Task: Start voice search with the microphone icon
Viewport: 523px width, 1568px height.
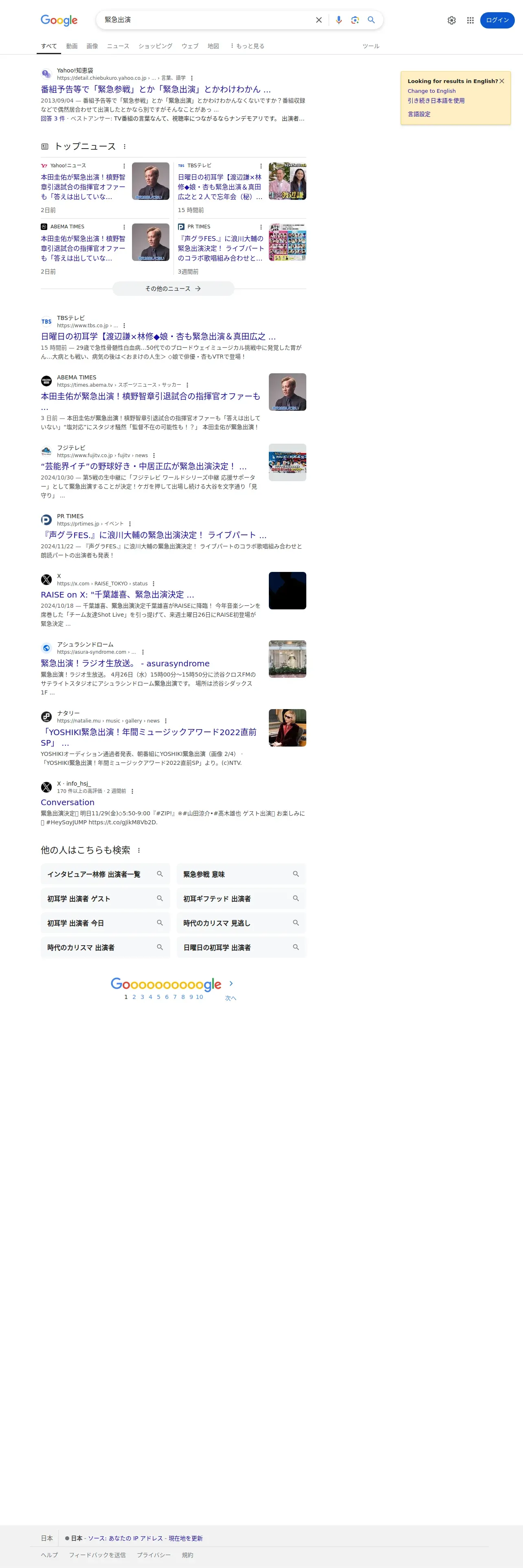Action: 339,20
